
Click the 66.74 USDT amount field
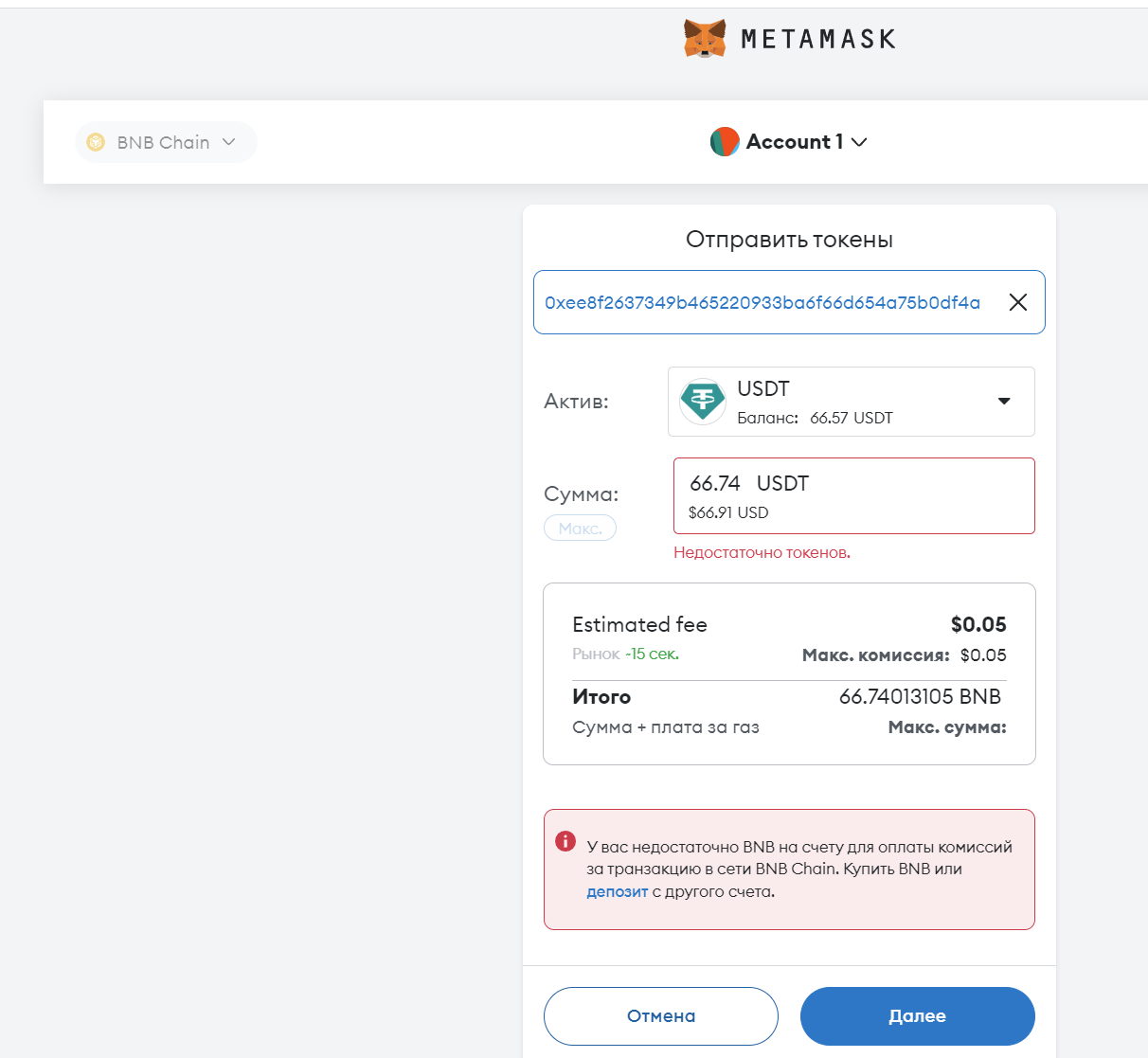853,496
